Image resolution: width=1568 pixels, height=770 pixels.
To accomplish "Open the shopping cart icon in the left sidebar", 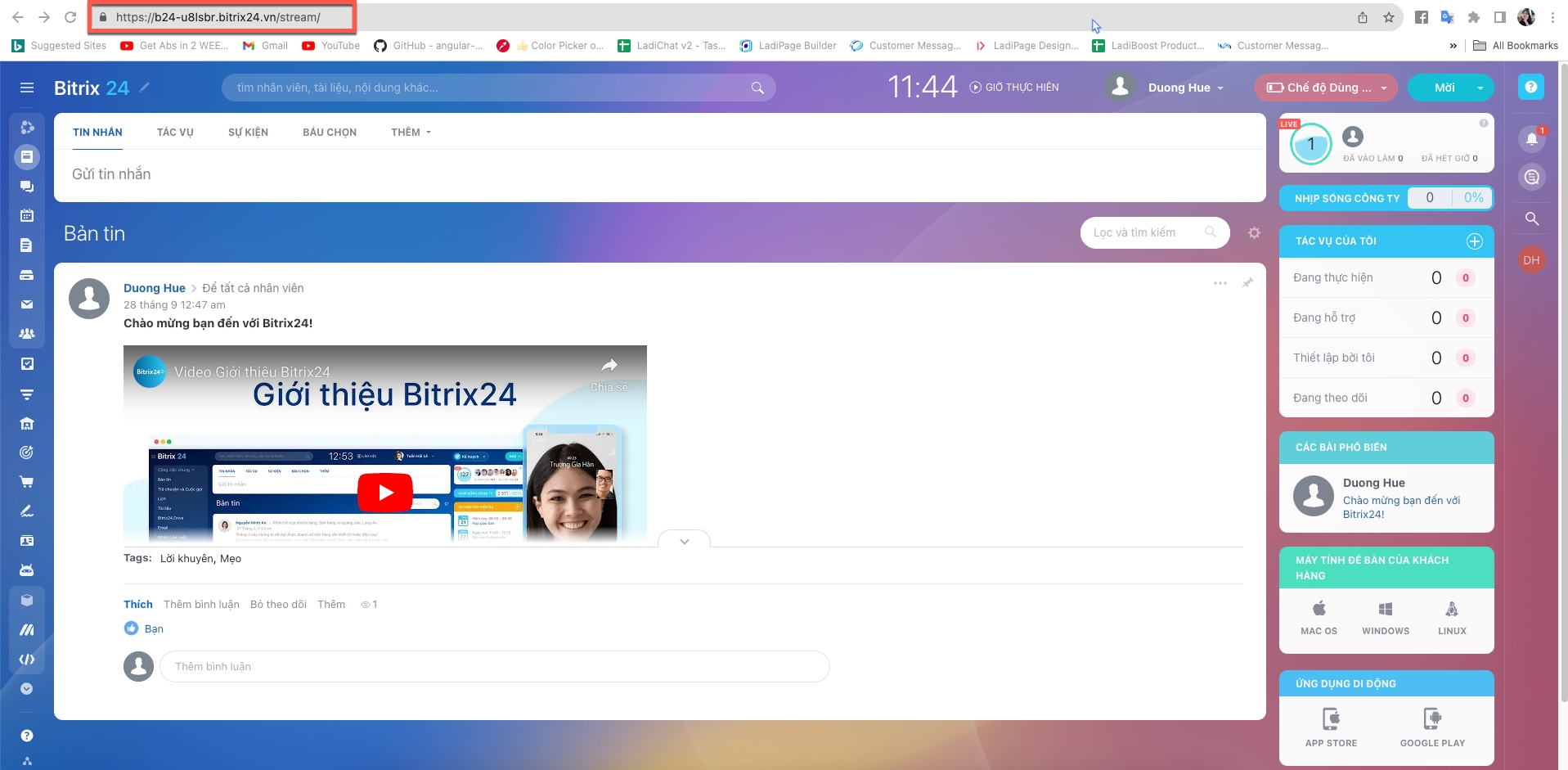I will click(x=27, y=482).
